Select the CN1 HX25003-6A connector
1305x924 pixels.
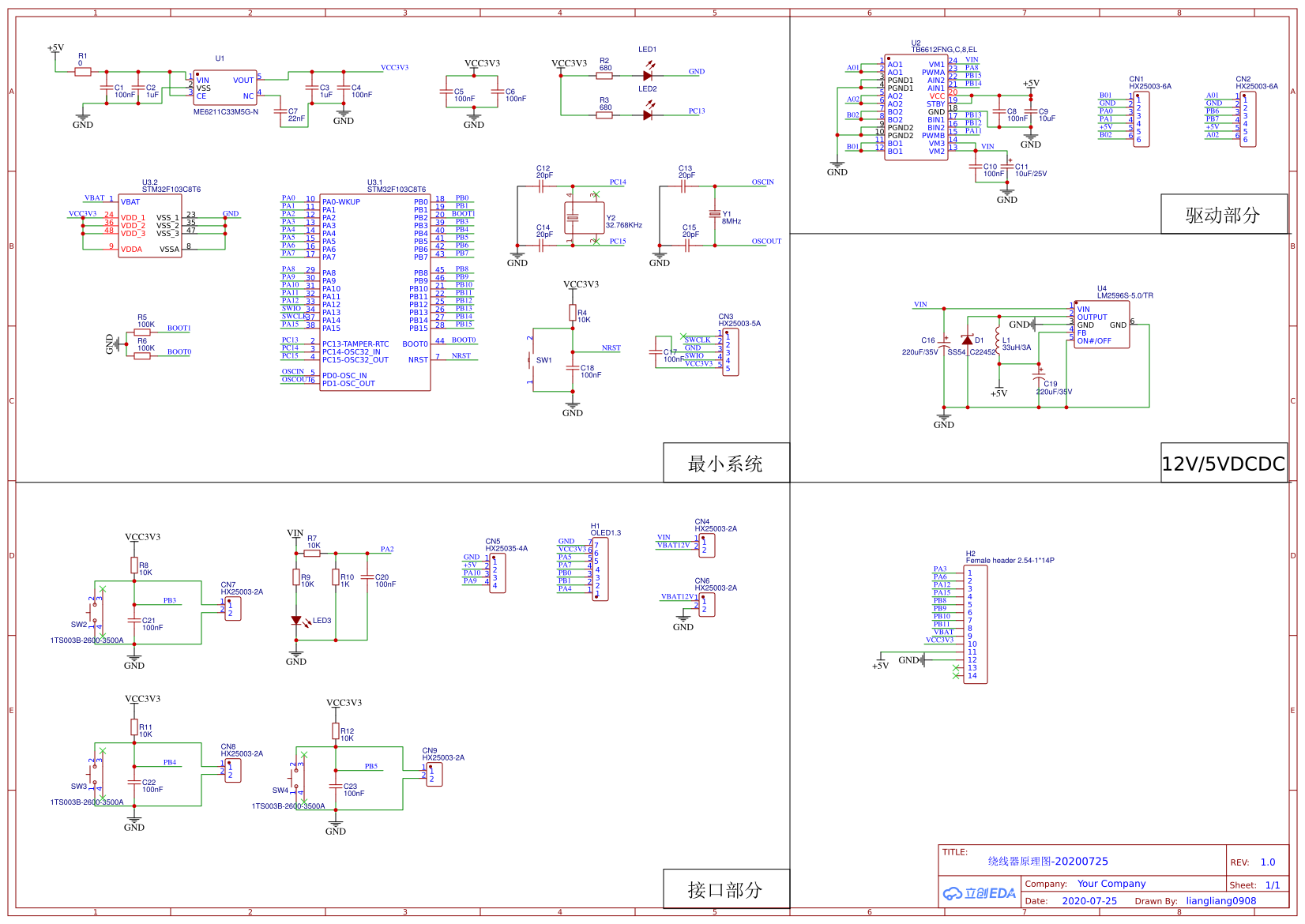click(x=1141, y=119)
